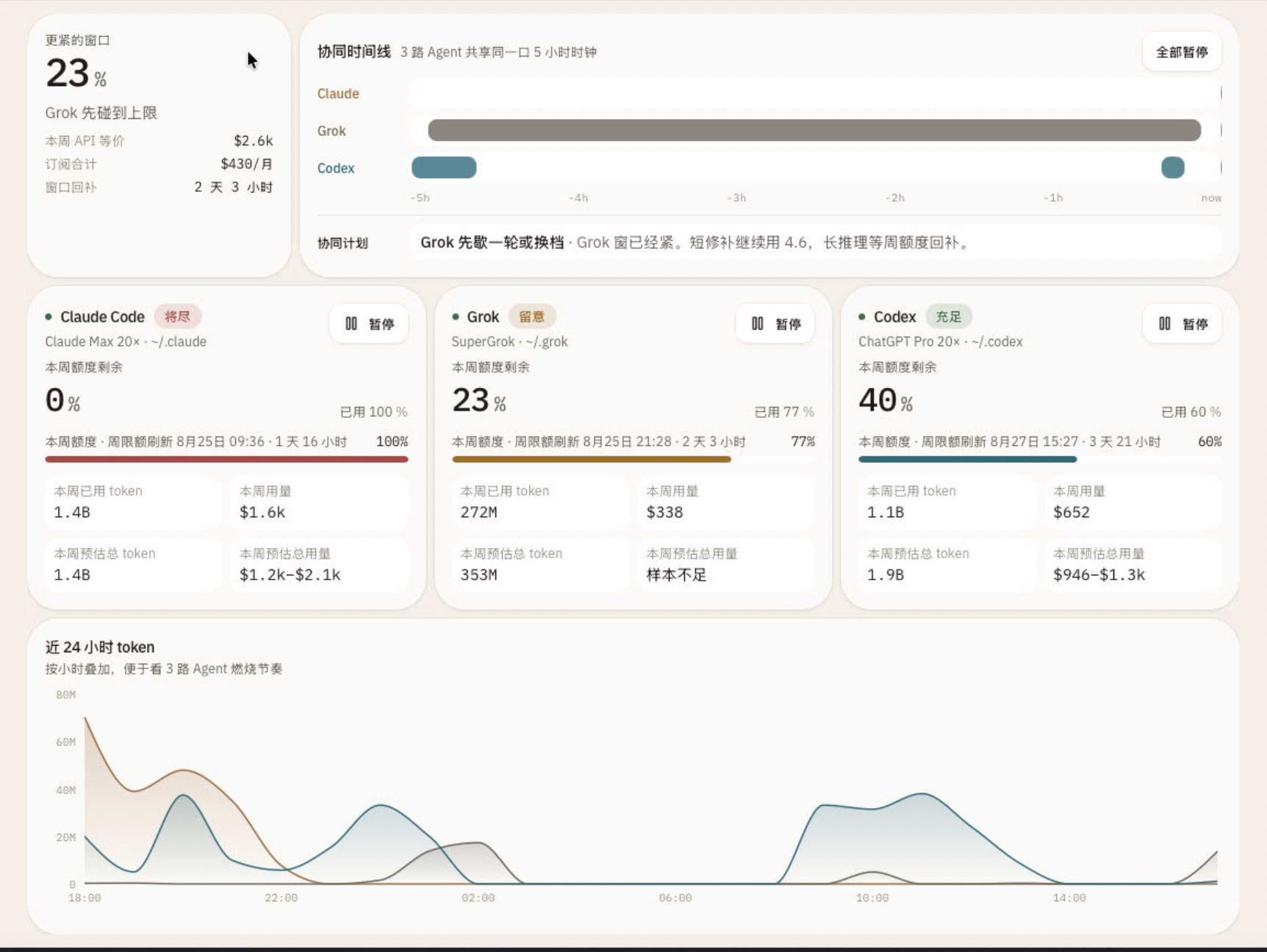Click '已用 77 %' in Grok card
The image size is (1267, 952).
[x=784, y=411]
